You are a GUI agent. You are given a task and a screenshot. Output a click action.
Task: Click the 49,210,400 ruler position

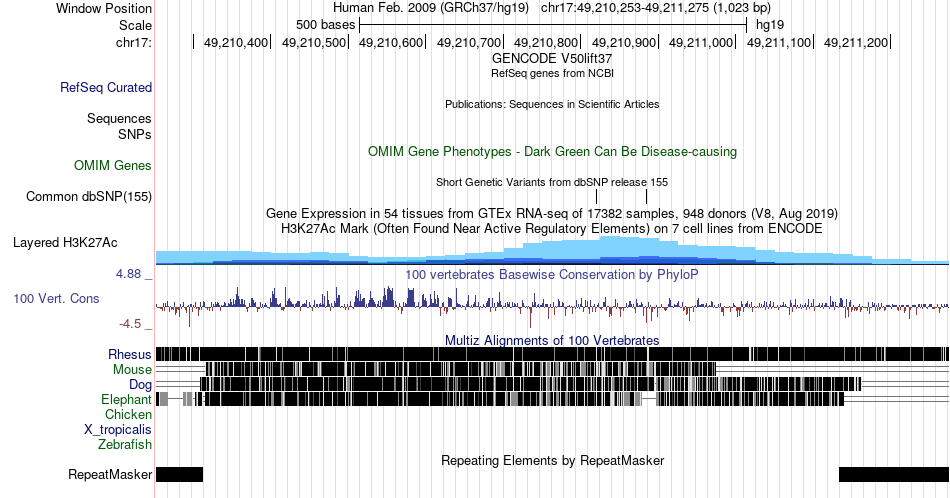click(x=236, y=42)
